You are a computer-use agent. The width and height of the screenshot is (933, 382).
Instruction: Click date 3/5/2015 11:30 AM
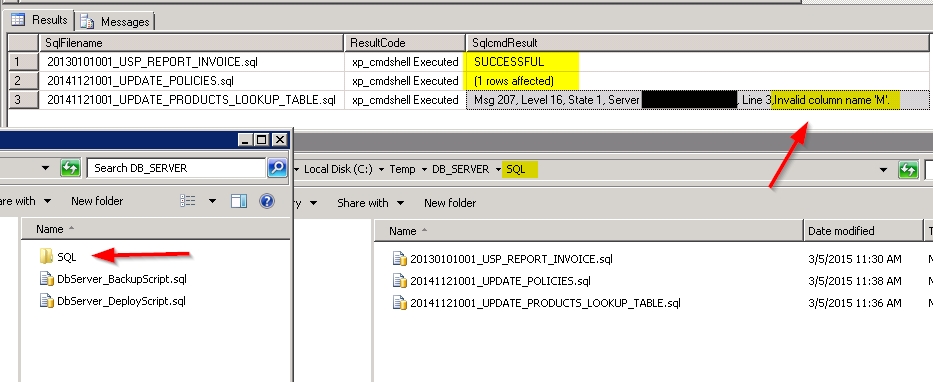click(854, 259)
